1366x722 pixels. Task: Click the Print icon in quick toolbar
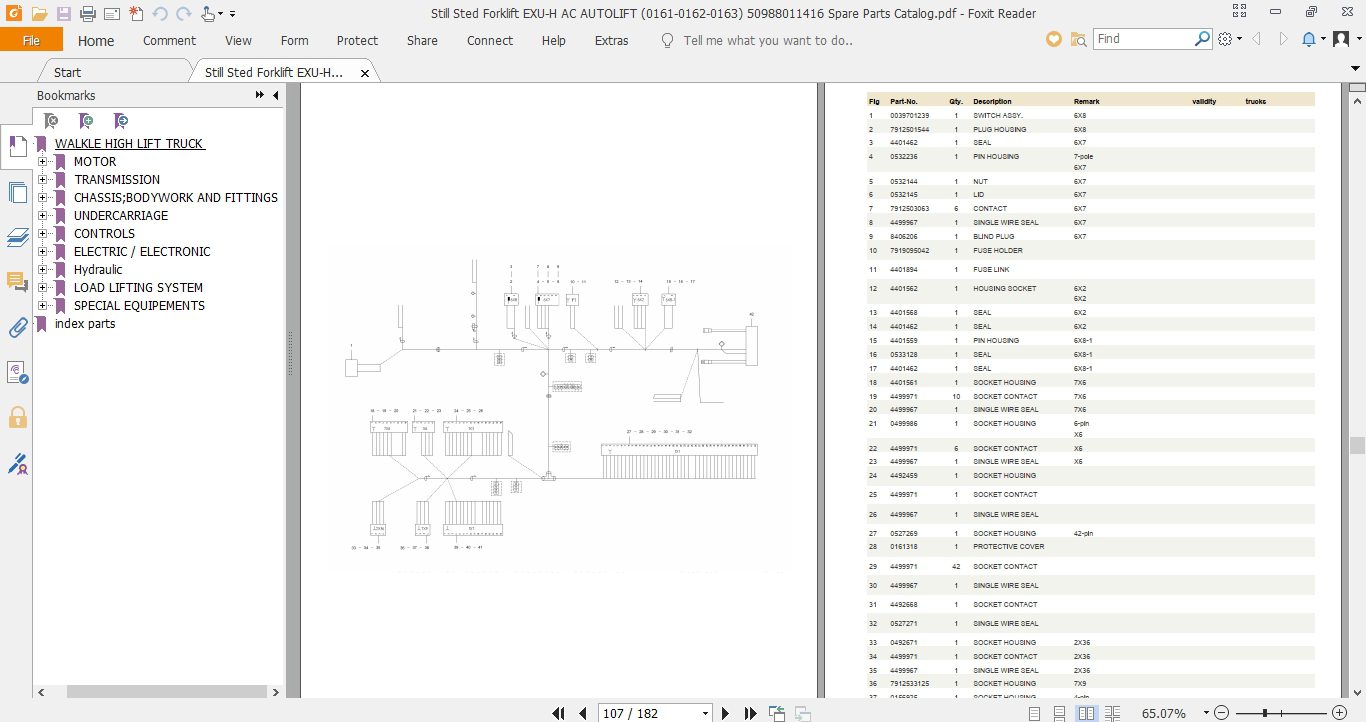tap(88, 14)
